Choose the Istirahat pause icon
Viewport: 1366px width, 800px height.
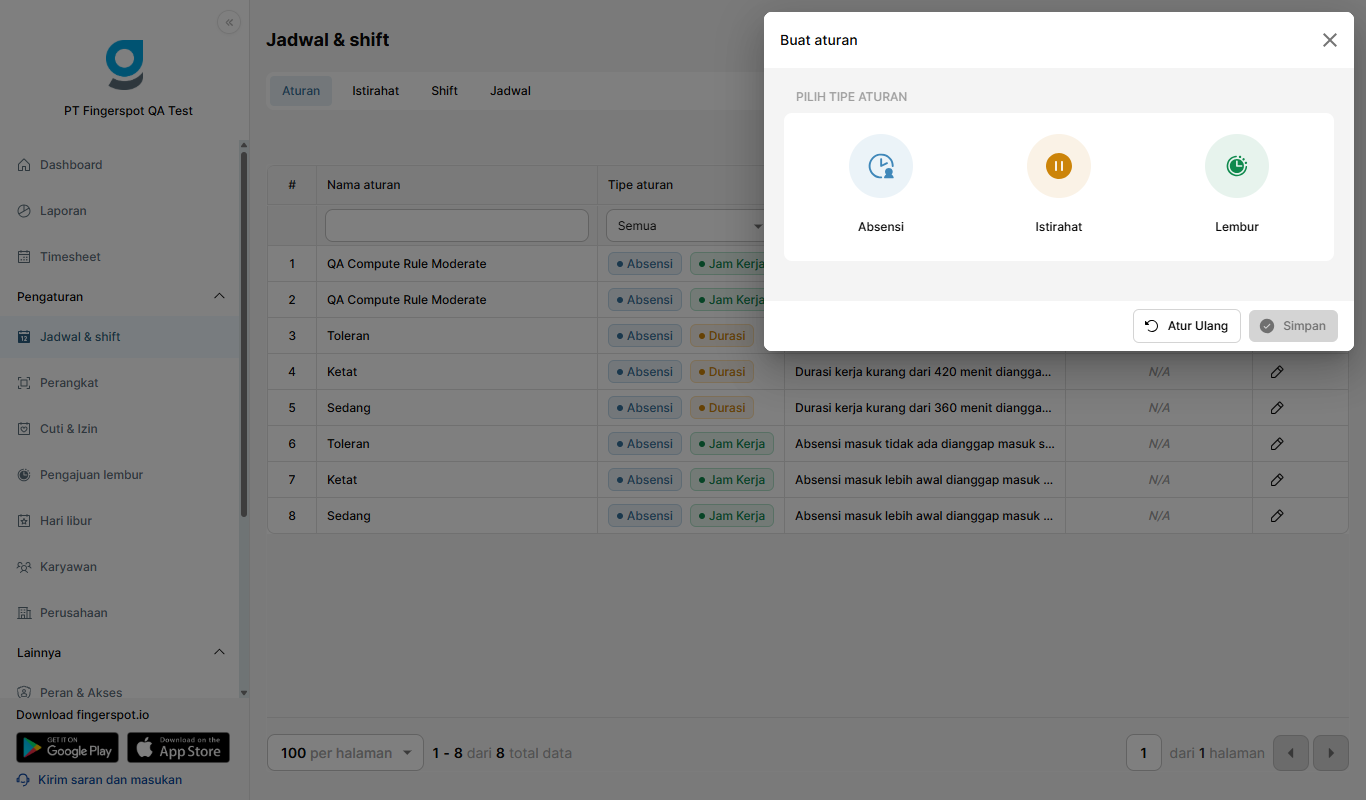pyautogui.click(x=1059, y=166)
